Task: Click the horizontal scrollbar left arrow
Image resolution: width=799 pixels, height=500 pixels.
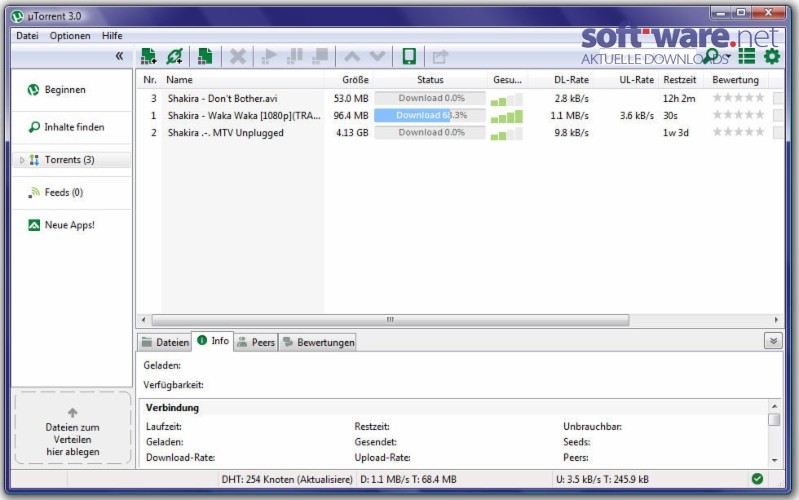Action: coord(144,320)
